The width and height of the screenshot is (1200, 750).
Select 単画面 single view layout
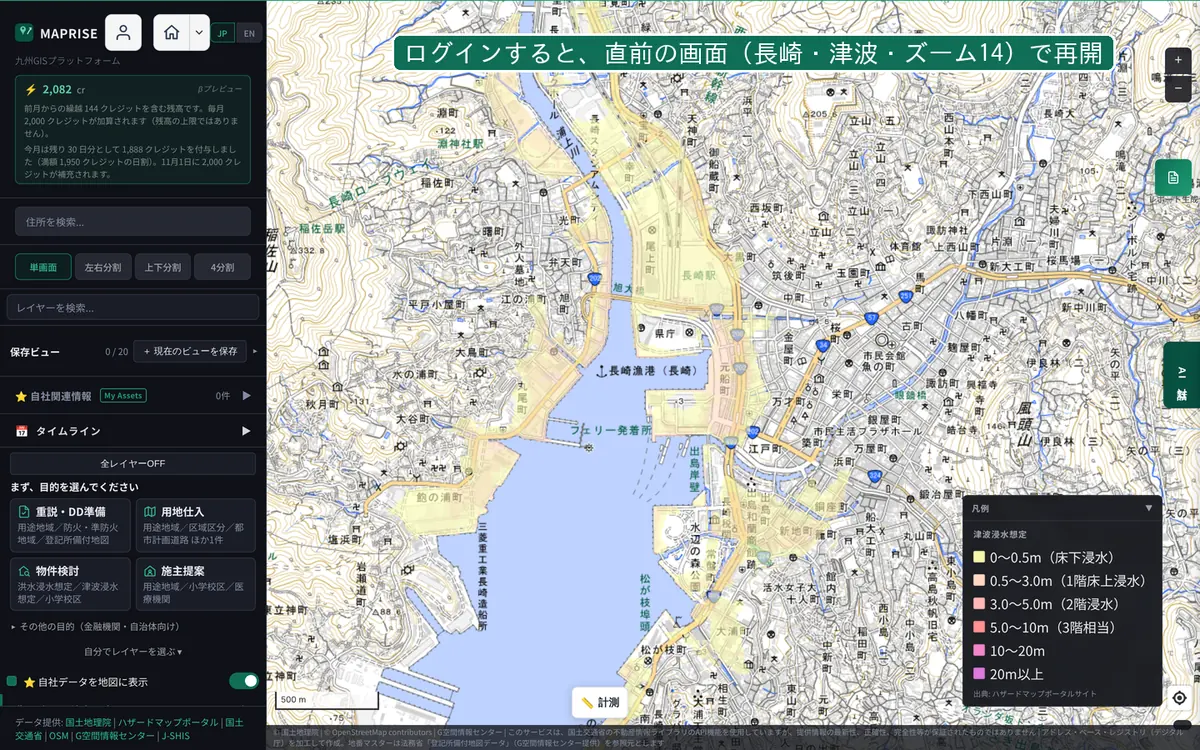43,267
